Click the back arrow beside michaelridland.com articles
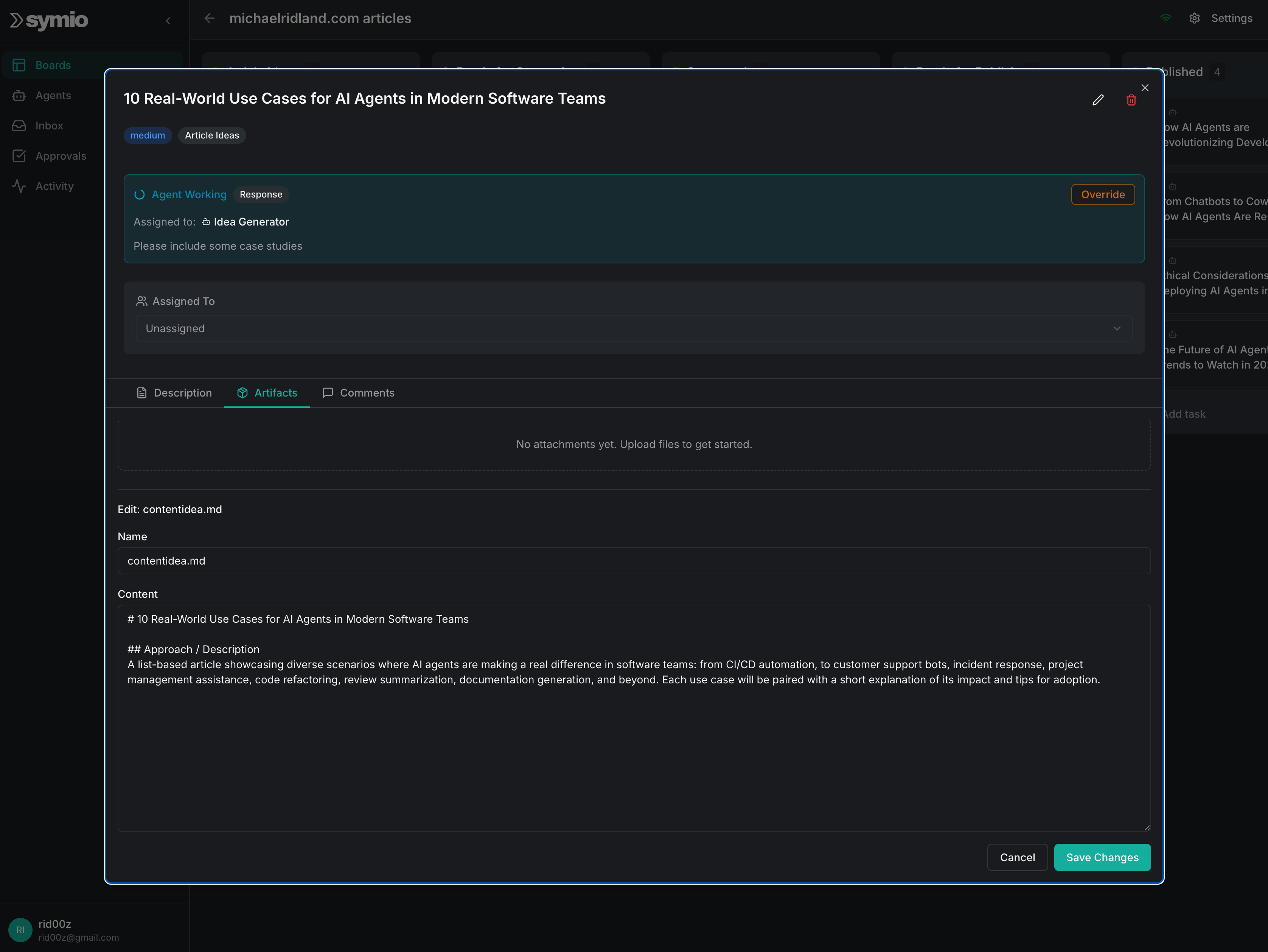The height and width of the screenshot is (952, 1268). (x=210, y=18)
